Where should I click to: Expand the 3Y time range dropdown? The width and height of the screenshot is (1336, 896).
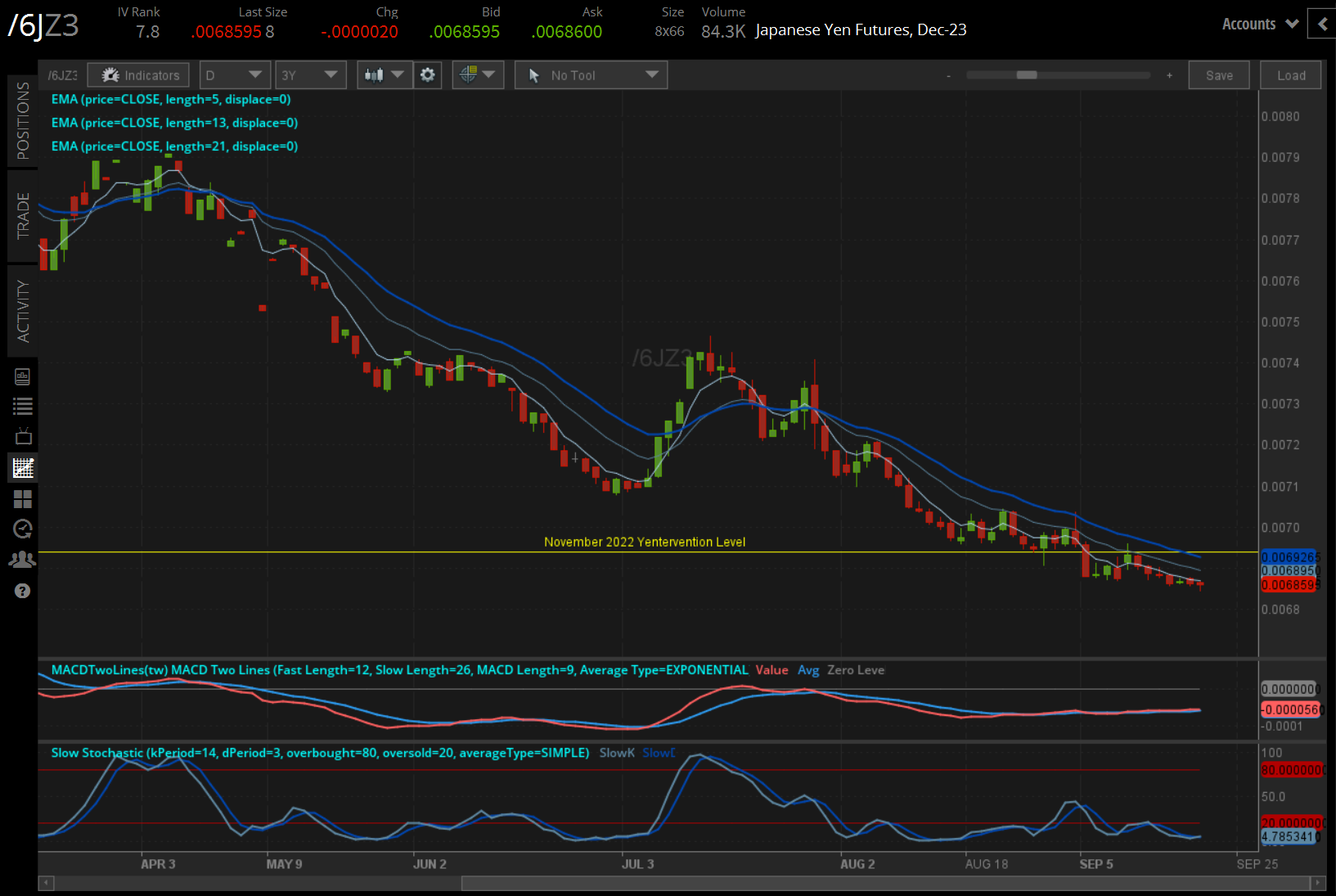tap(310, 75)
